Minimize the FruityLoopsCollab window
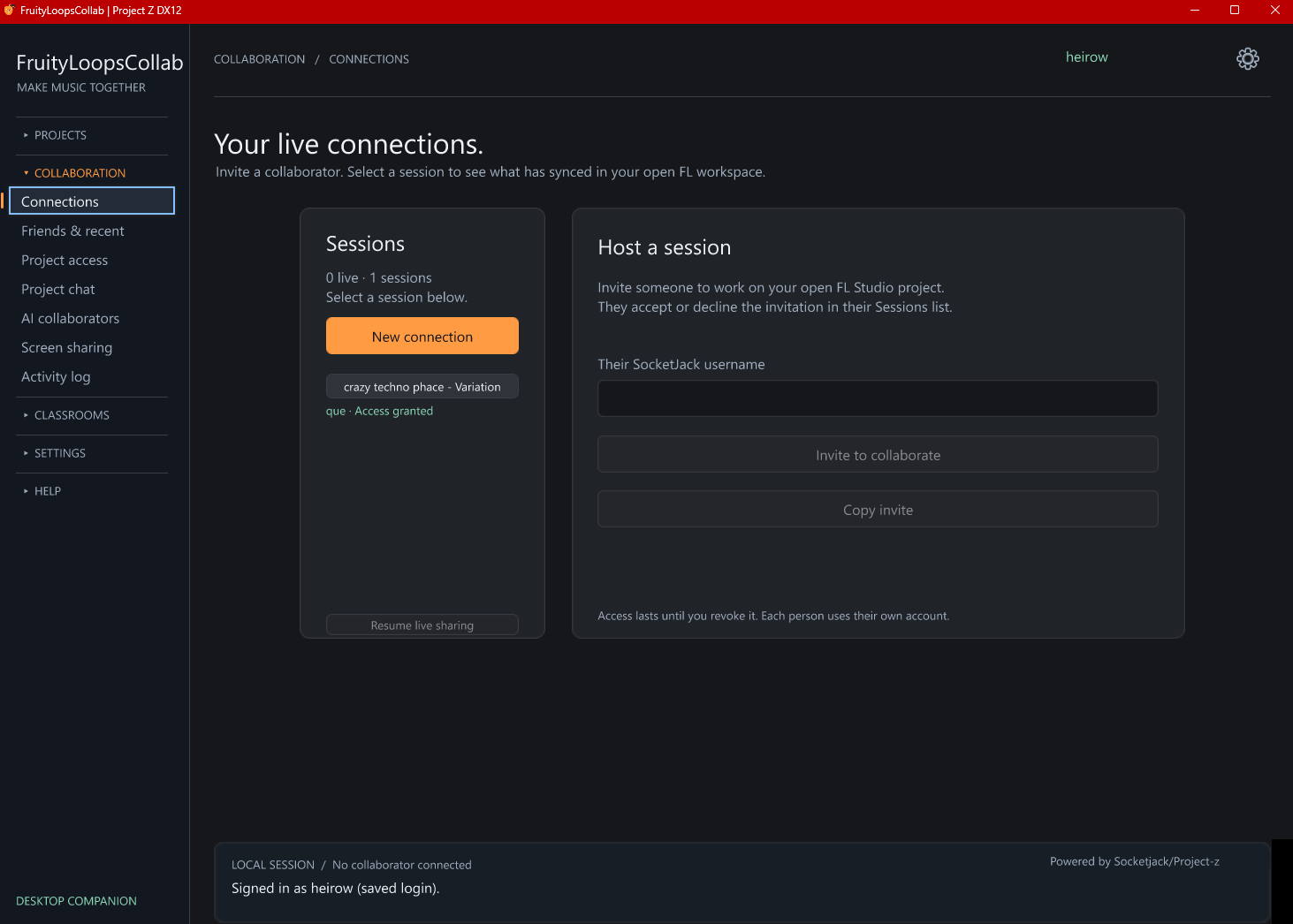Image resolution: width=1293 pixels, height=924 pixels. coord(1195,11)
